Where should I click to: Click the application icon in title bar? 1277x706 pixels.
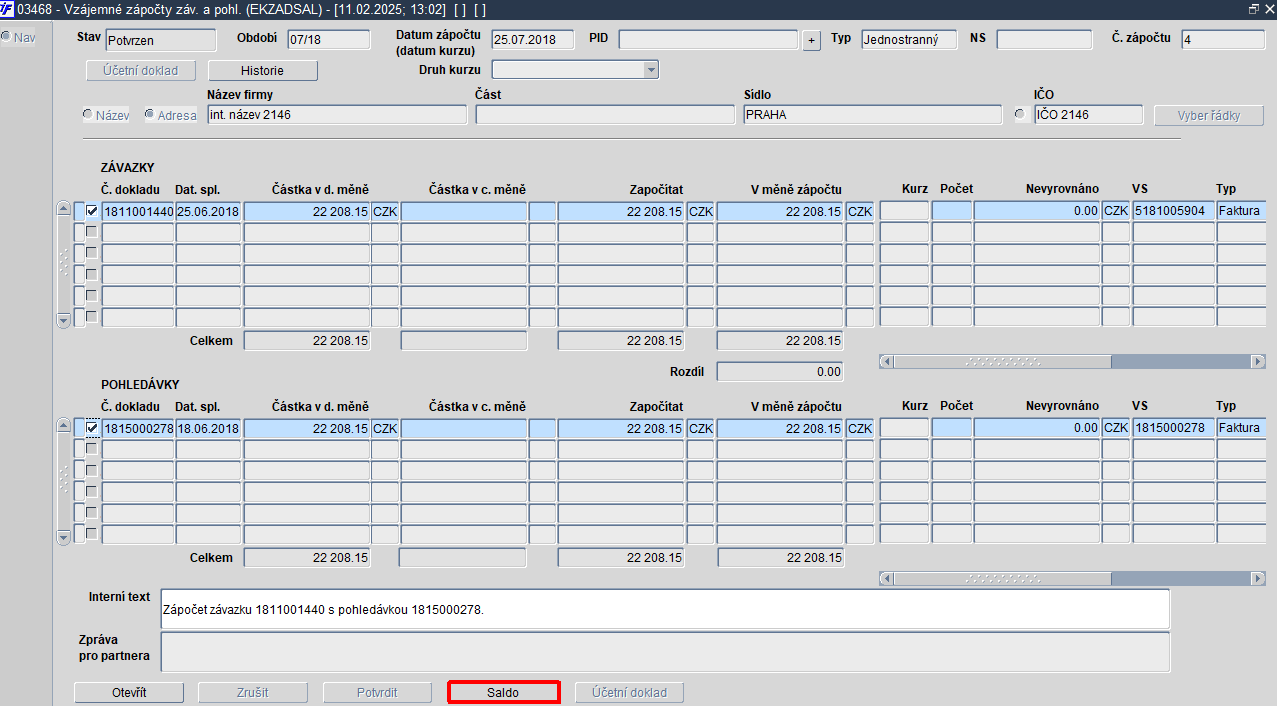click(8, 9)
